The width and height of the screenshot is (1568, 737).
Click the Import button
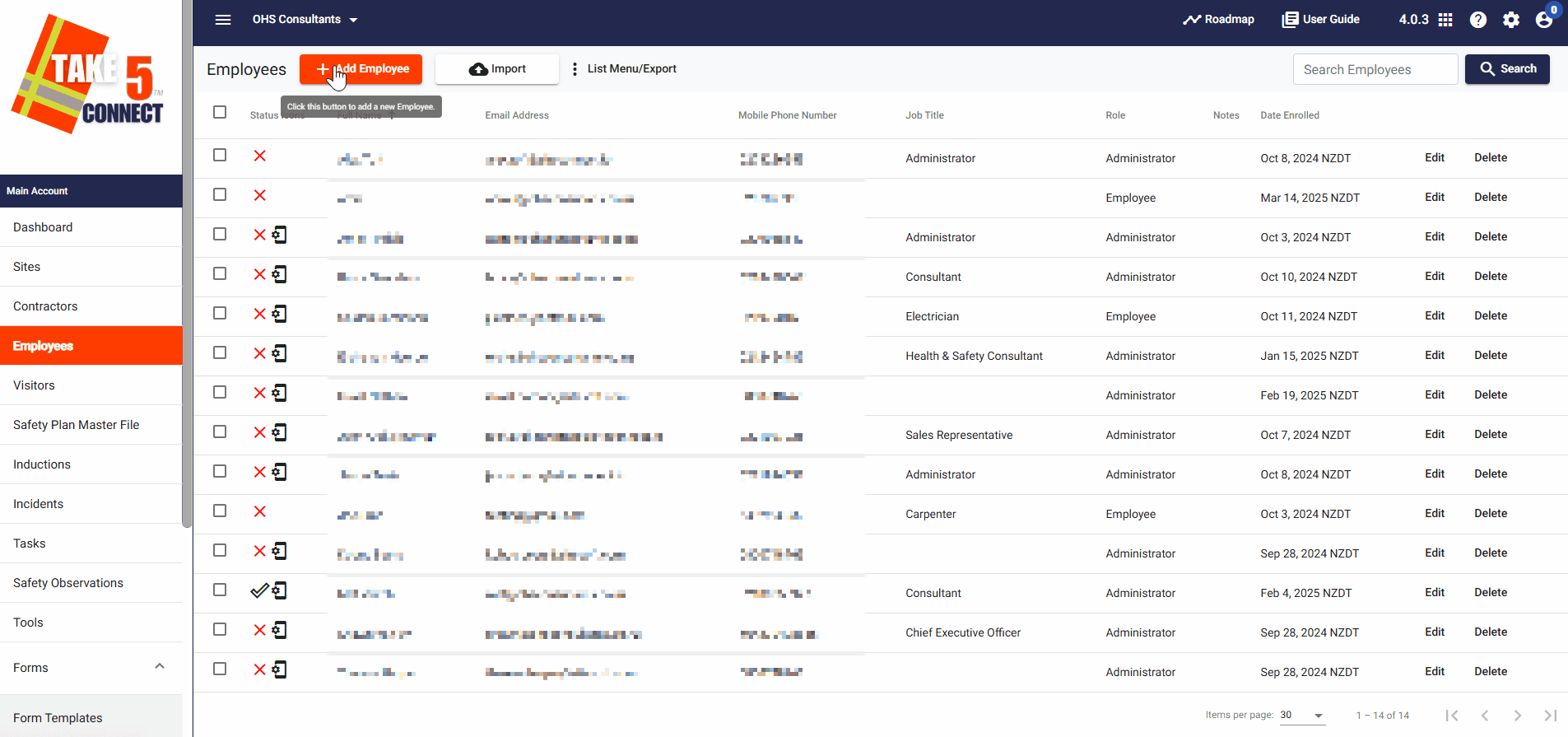[497, 69]
